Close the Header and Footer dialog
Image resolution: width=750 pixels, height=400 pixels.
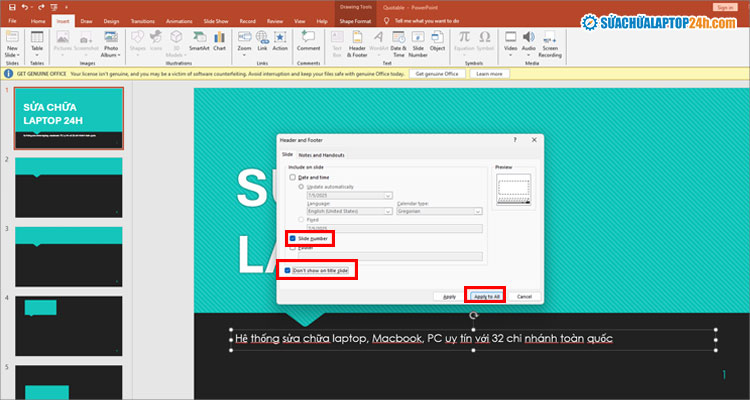(534, 140)
